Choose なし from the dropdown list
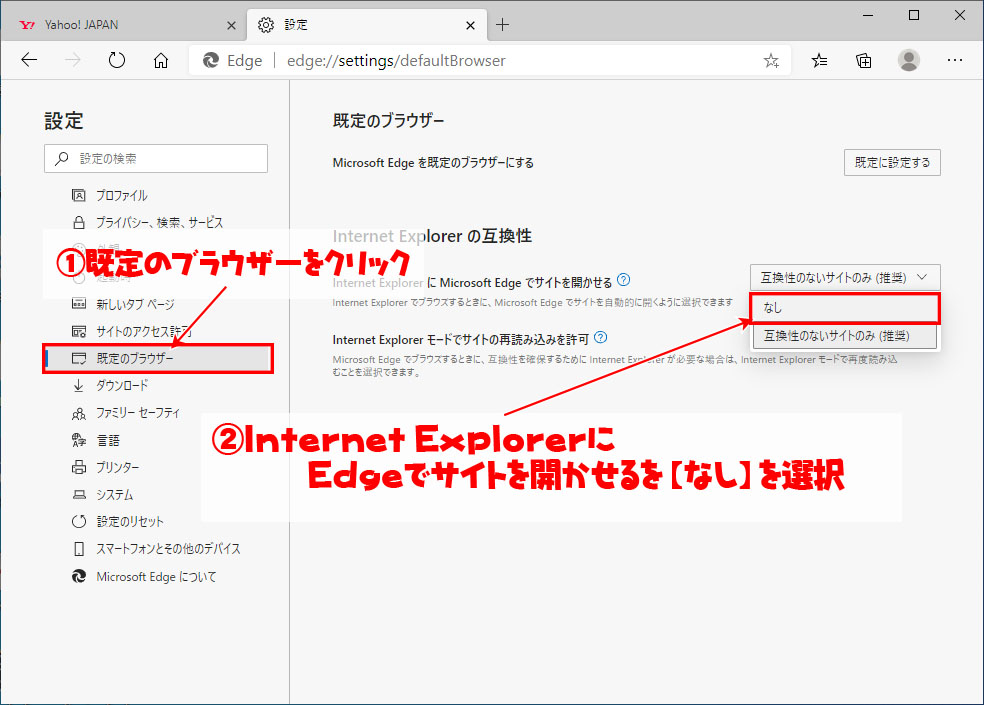The height and width of the screenshot is (705, 984). 845,308
